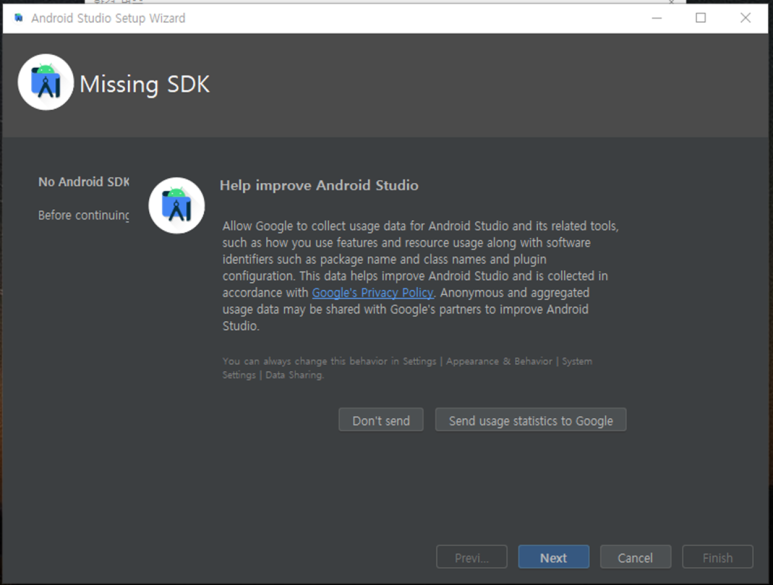773x585 pixels.
Task: Click the title bar Android Studio icon
Action: point(19,18)
